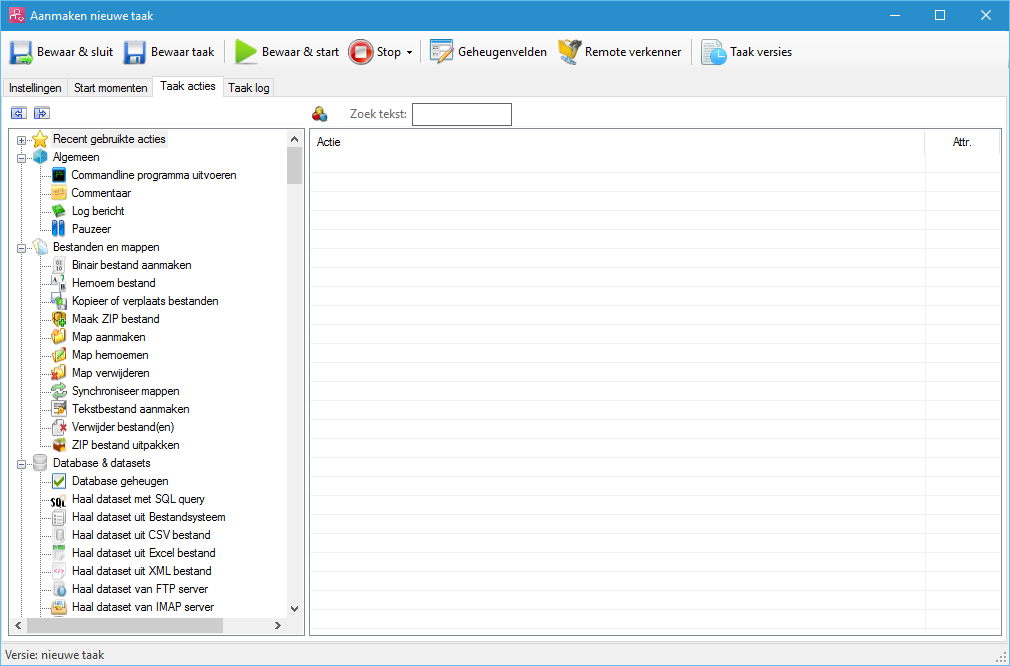
Task: Open the Remote verkenner tool
Action: click(569, 52)
